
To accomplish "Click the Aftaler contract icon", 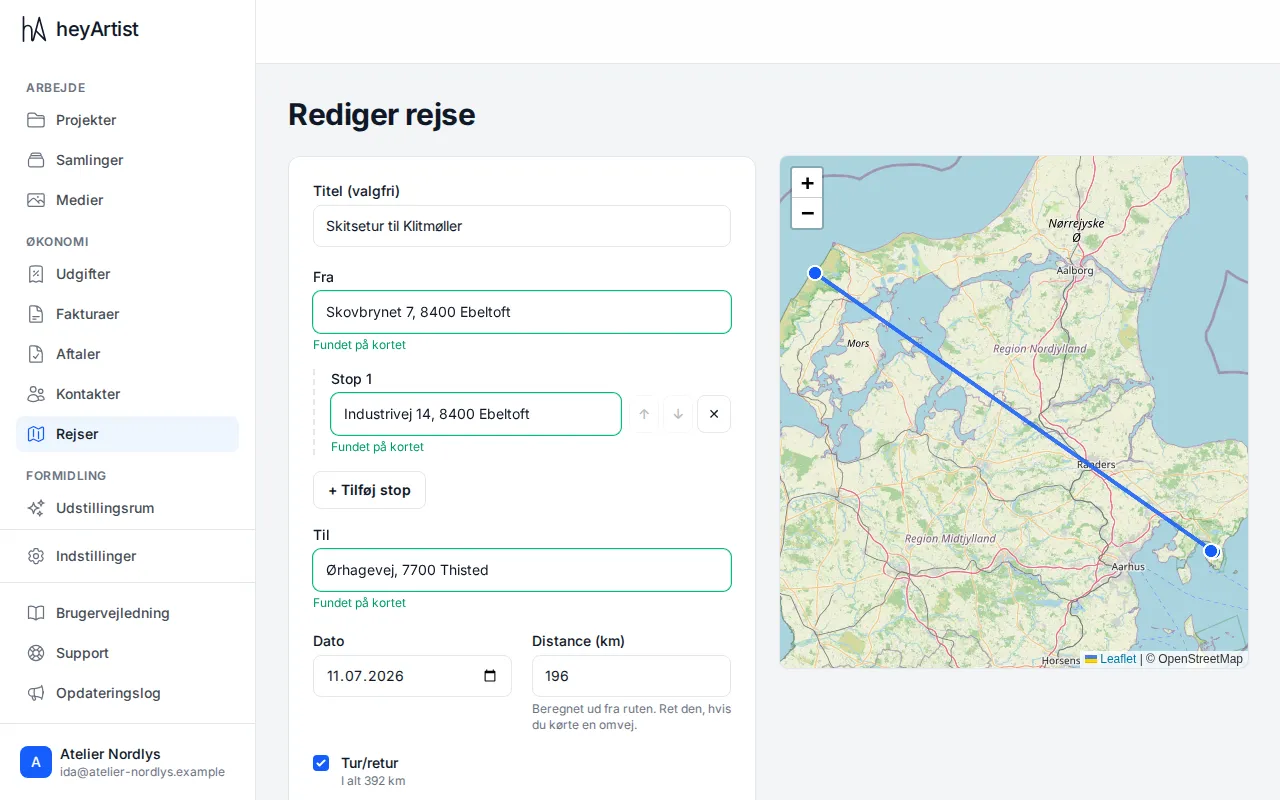I will point(36,354).
